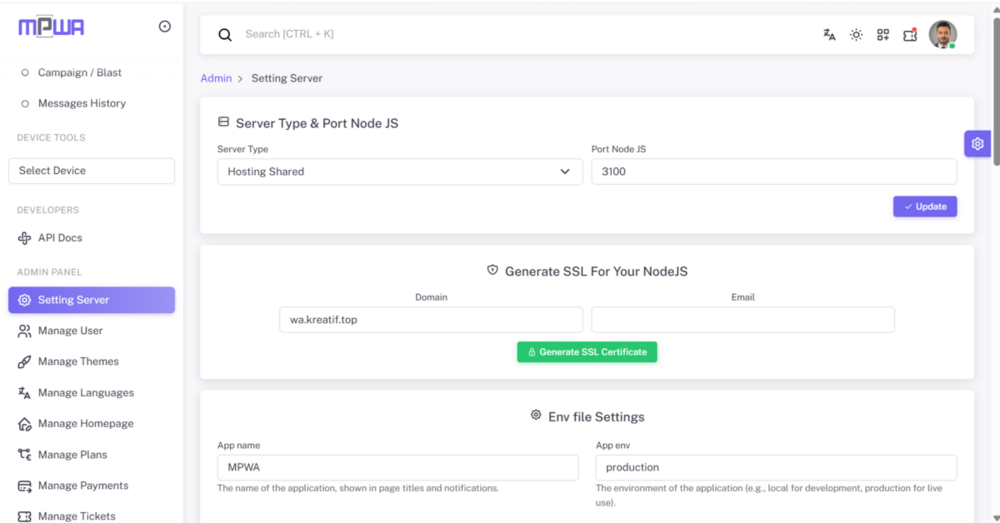
Task: Click the Manage Plans icon
Action: [24, 455]
